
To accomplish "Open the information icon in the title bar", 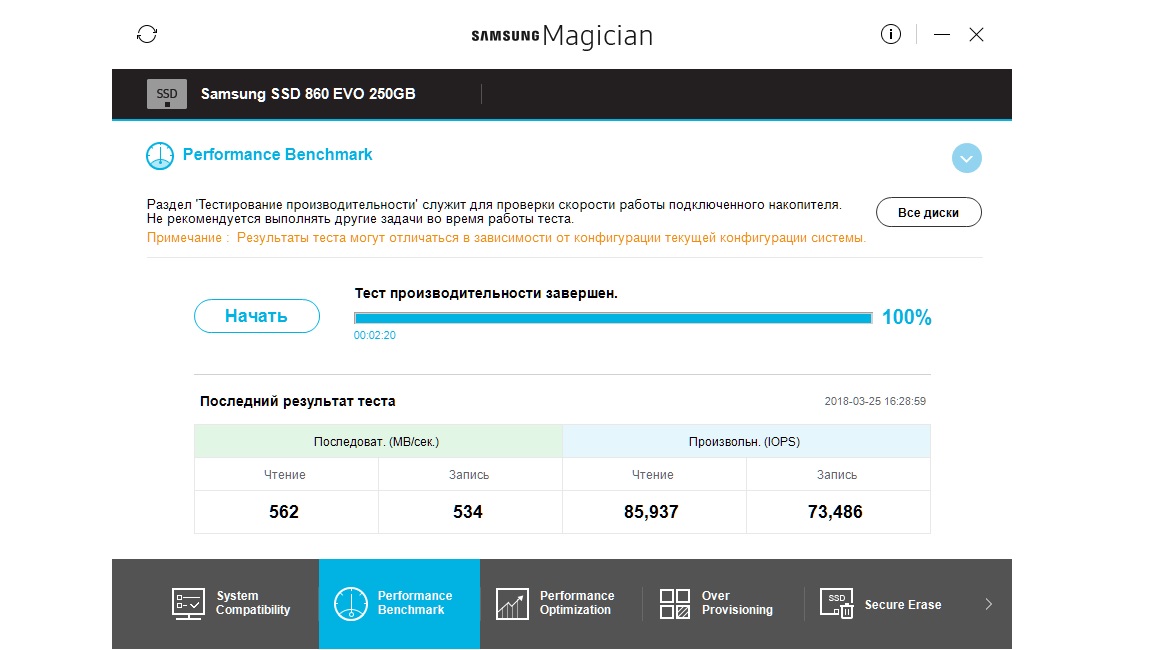I will pos(891,34).
